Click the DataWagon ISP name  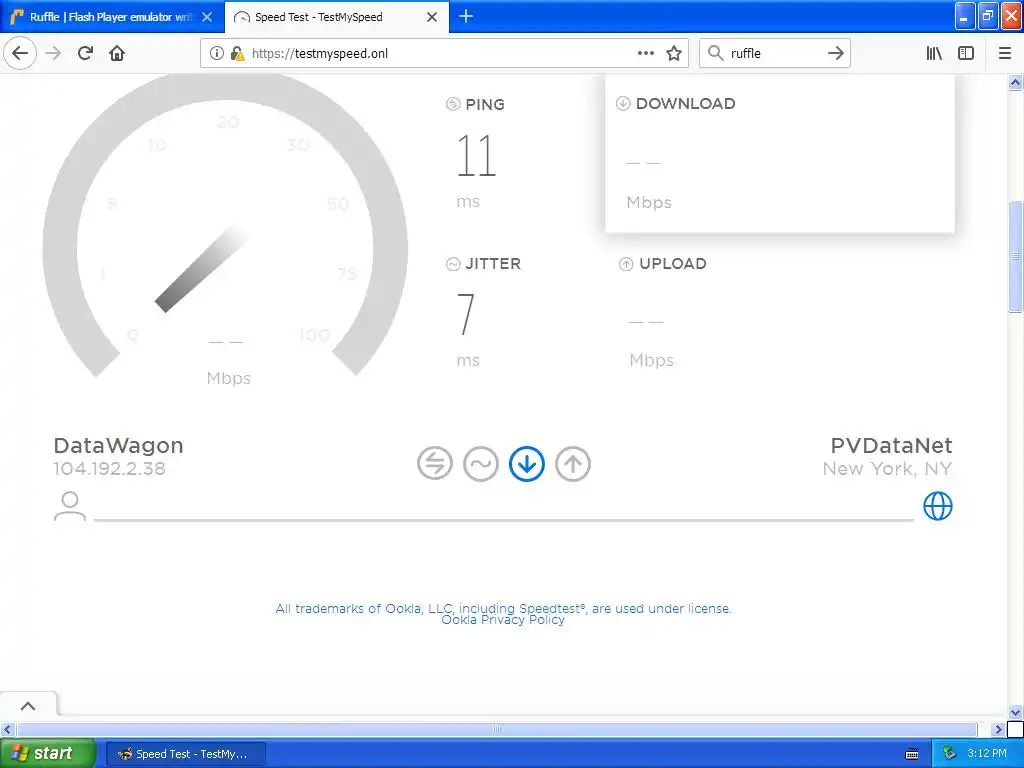point(118,445)
